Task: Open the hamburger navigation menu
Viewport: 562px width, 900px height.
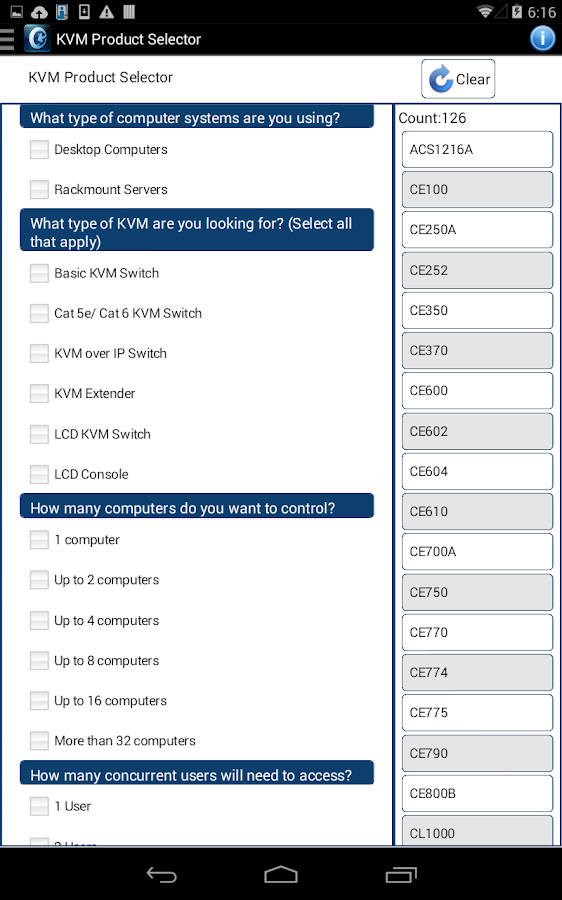Action: tap(7, 39)
